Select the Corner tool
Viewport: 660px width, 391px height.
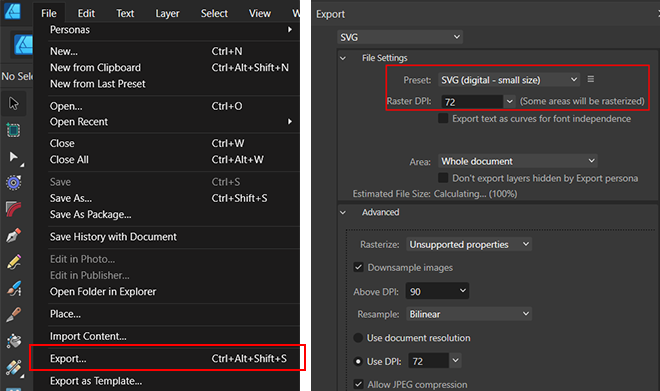(x=13, y=209)
